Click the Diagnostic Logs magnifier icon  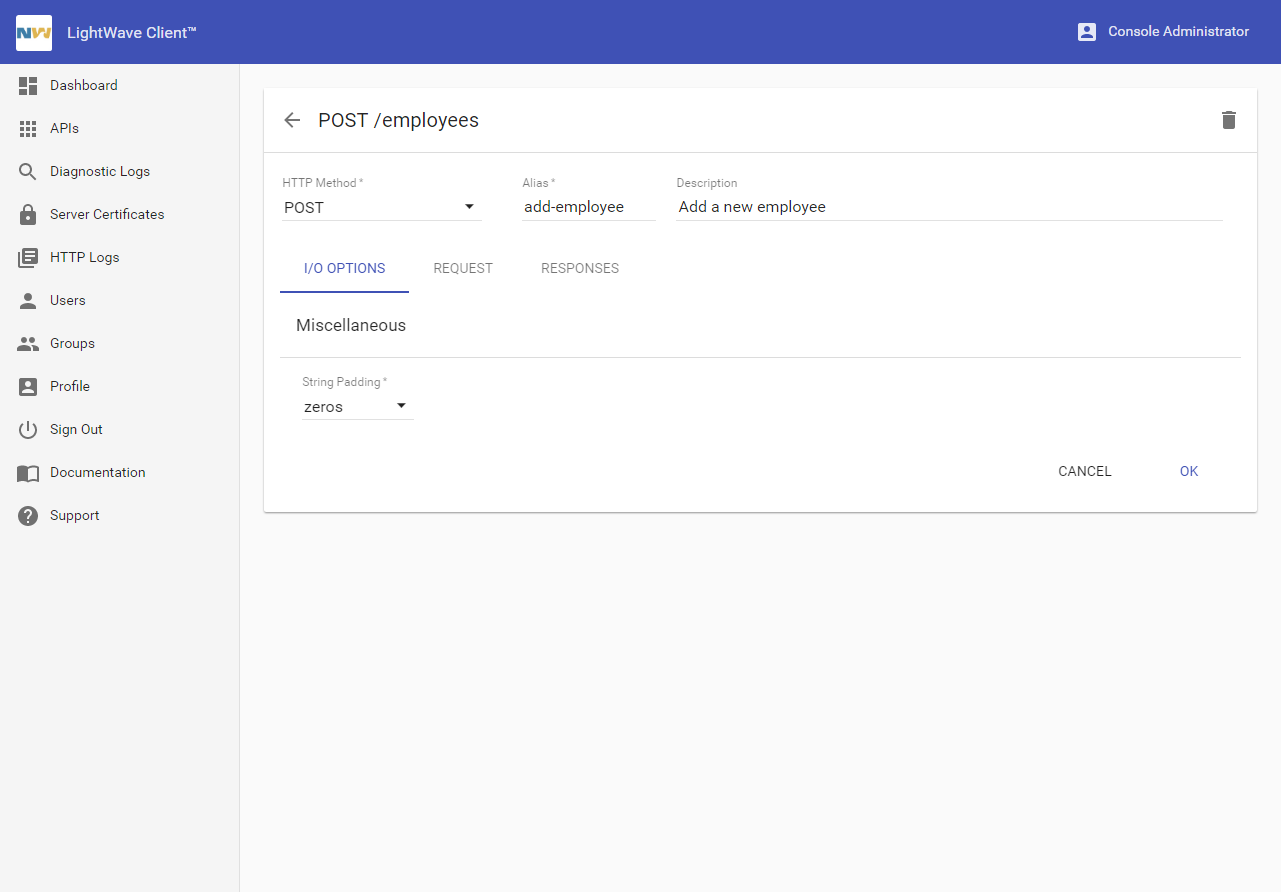coord(28,172)
